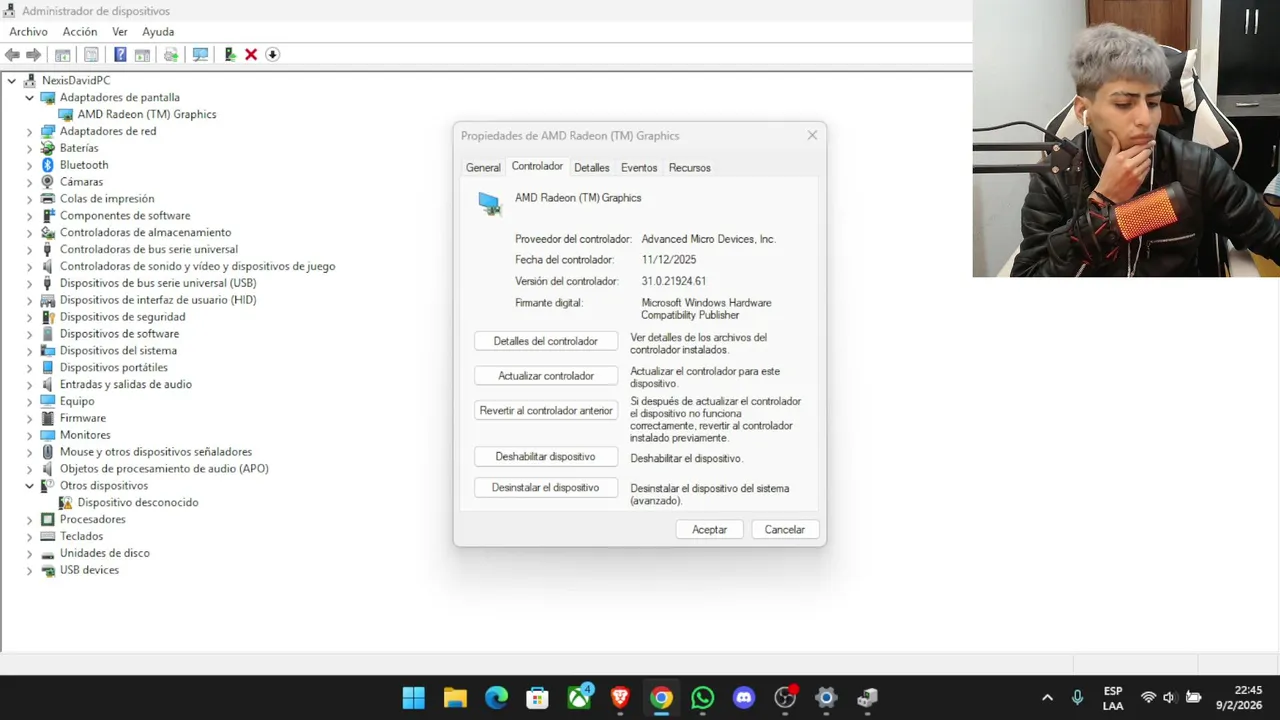Click the driver date 11/12/2025
Screen dimensions: 1280x720
click(669, 260)
